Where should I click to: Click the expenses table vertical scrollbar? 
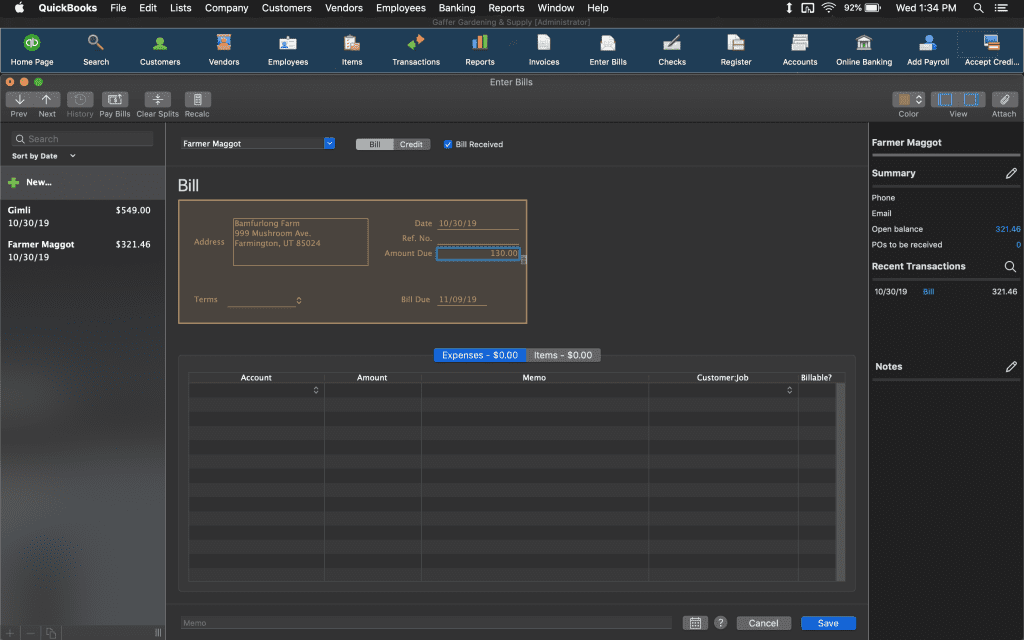(x=840, y=482)
